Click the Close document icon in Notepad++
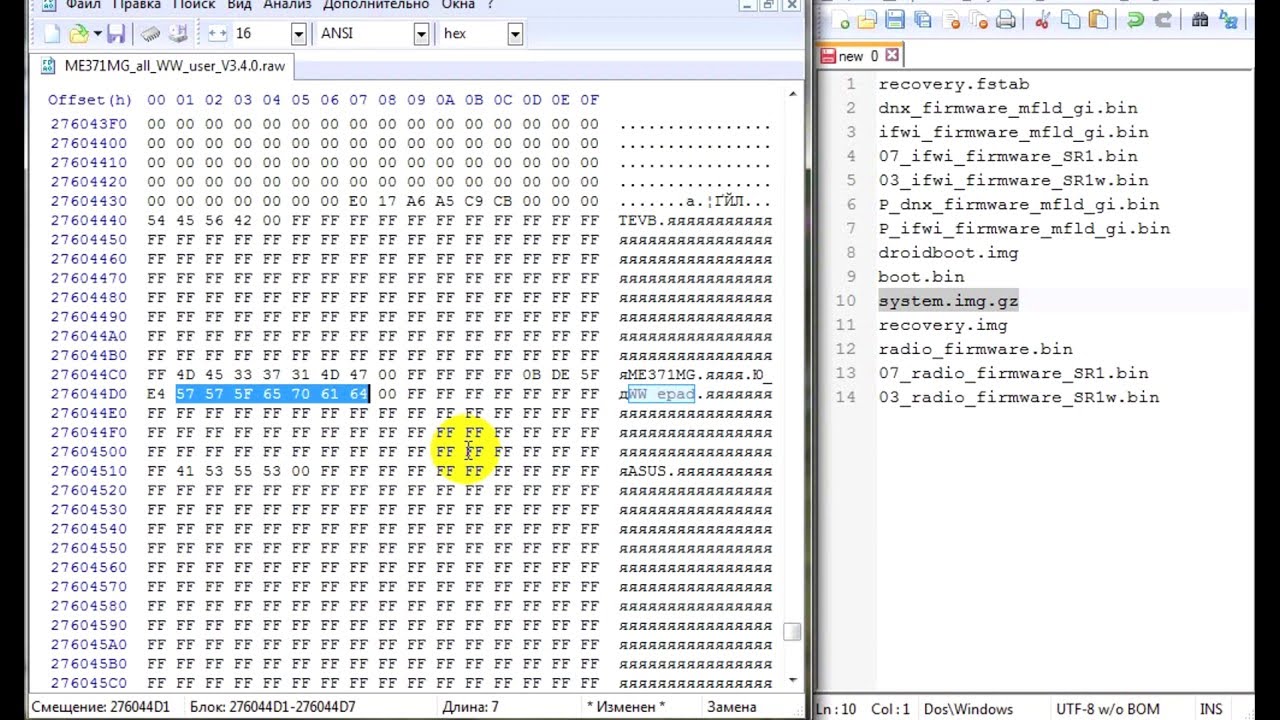This screenshot has width=1280, height=720. [x=951, y=20]
